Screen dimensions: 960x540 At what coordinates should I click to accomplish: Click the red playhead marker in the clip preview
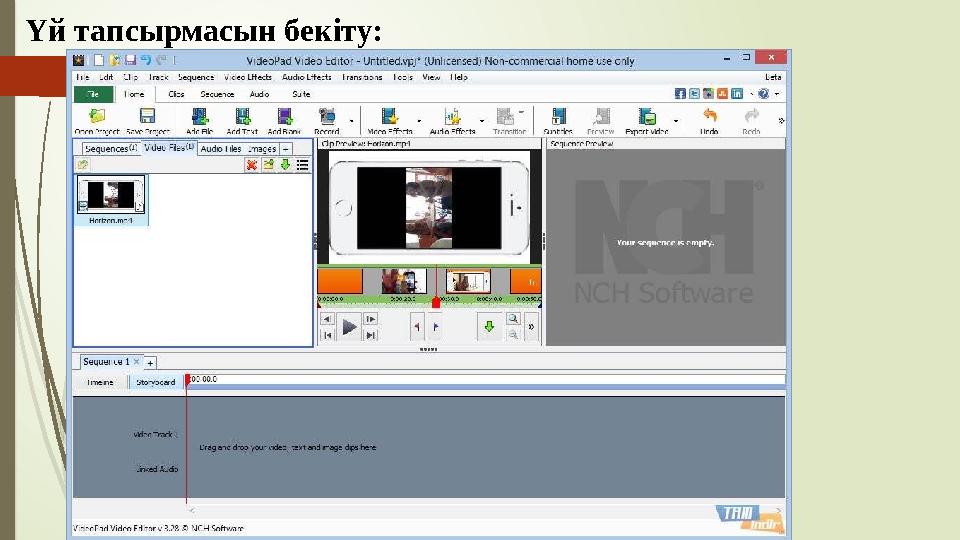tap(436, 302)
